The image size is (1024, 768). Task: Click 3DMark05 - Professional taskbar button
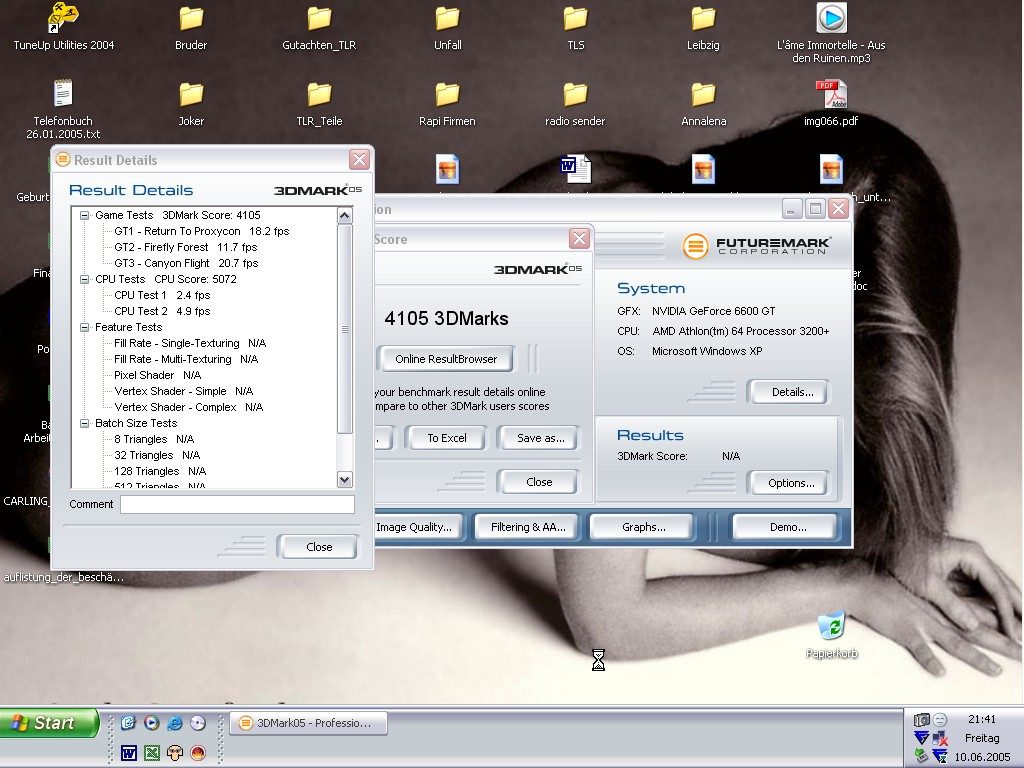(x=309, y=723)
